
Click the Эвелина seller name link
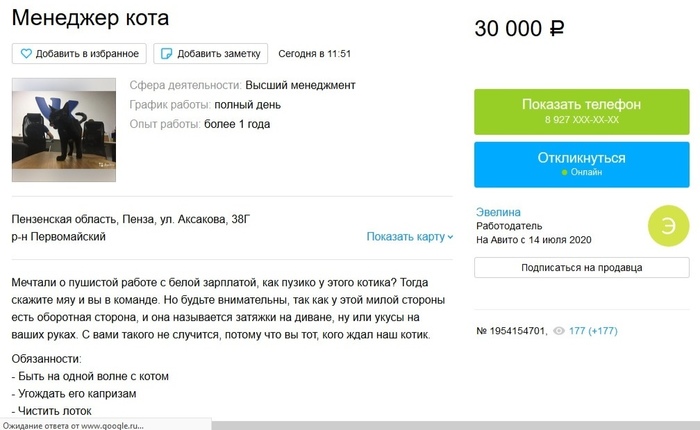point(498,212)
